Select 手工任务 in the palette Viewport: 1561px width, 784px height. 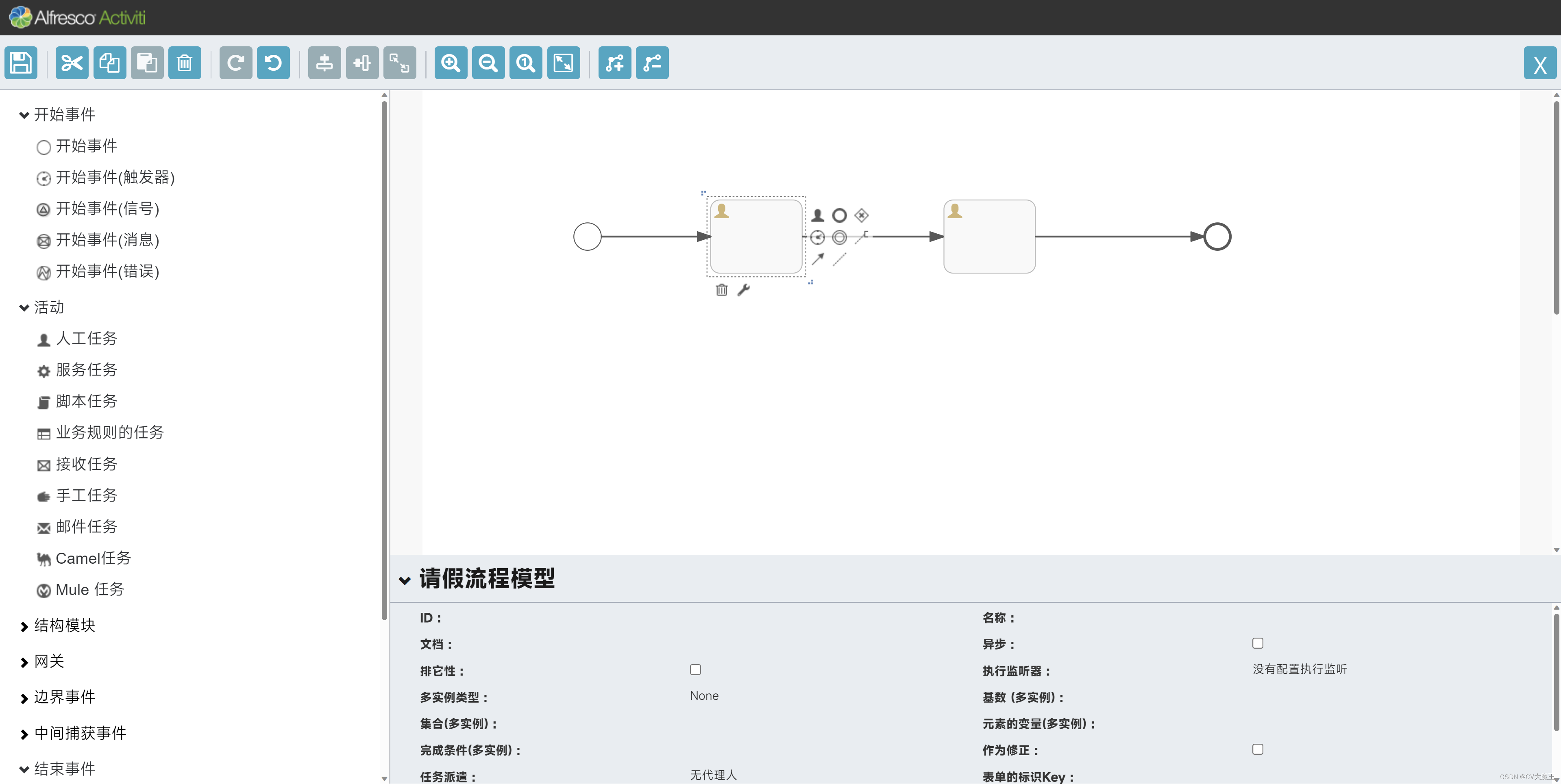pos(77,495)
